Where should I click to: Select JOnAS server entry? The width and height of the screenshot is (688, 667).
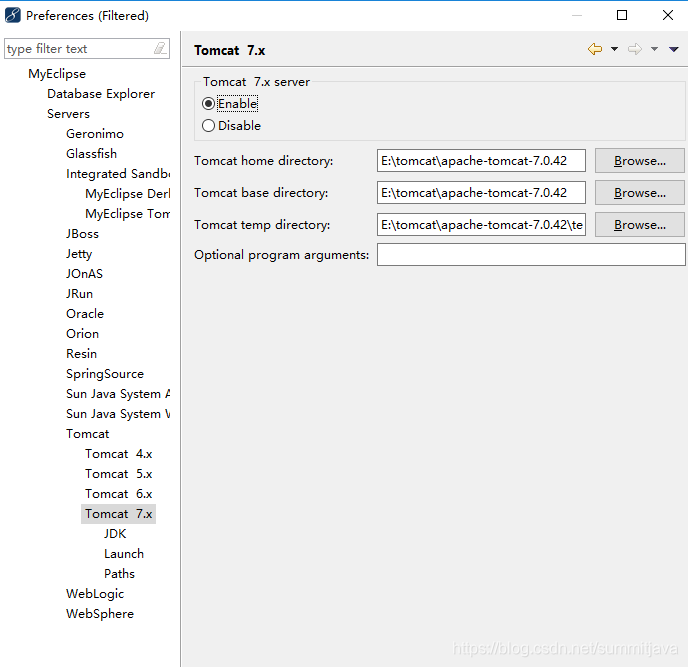pos(84,274)
